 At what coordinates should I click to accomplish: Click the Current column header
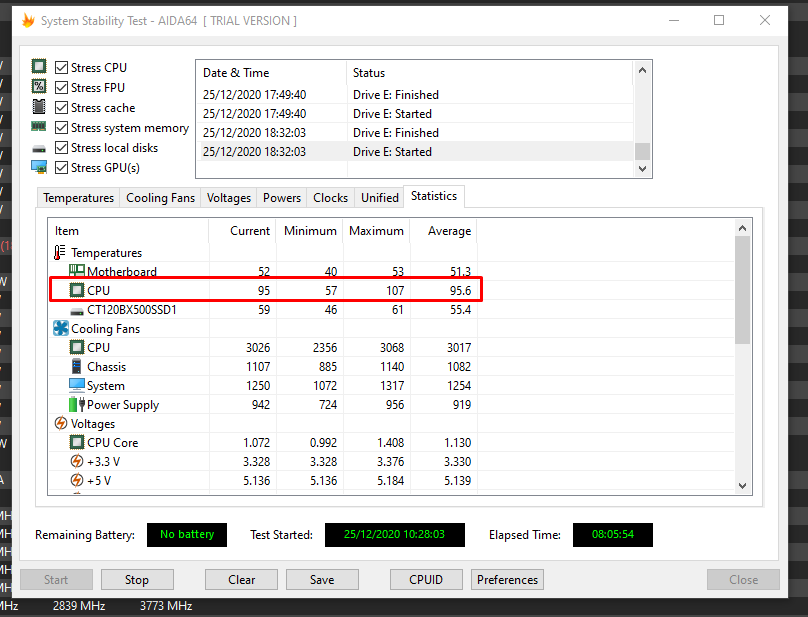tap(243, 231)
